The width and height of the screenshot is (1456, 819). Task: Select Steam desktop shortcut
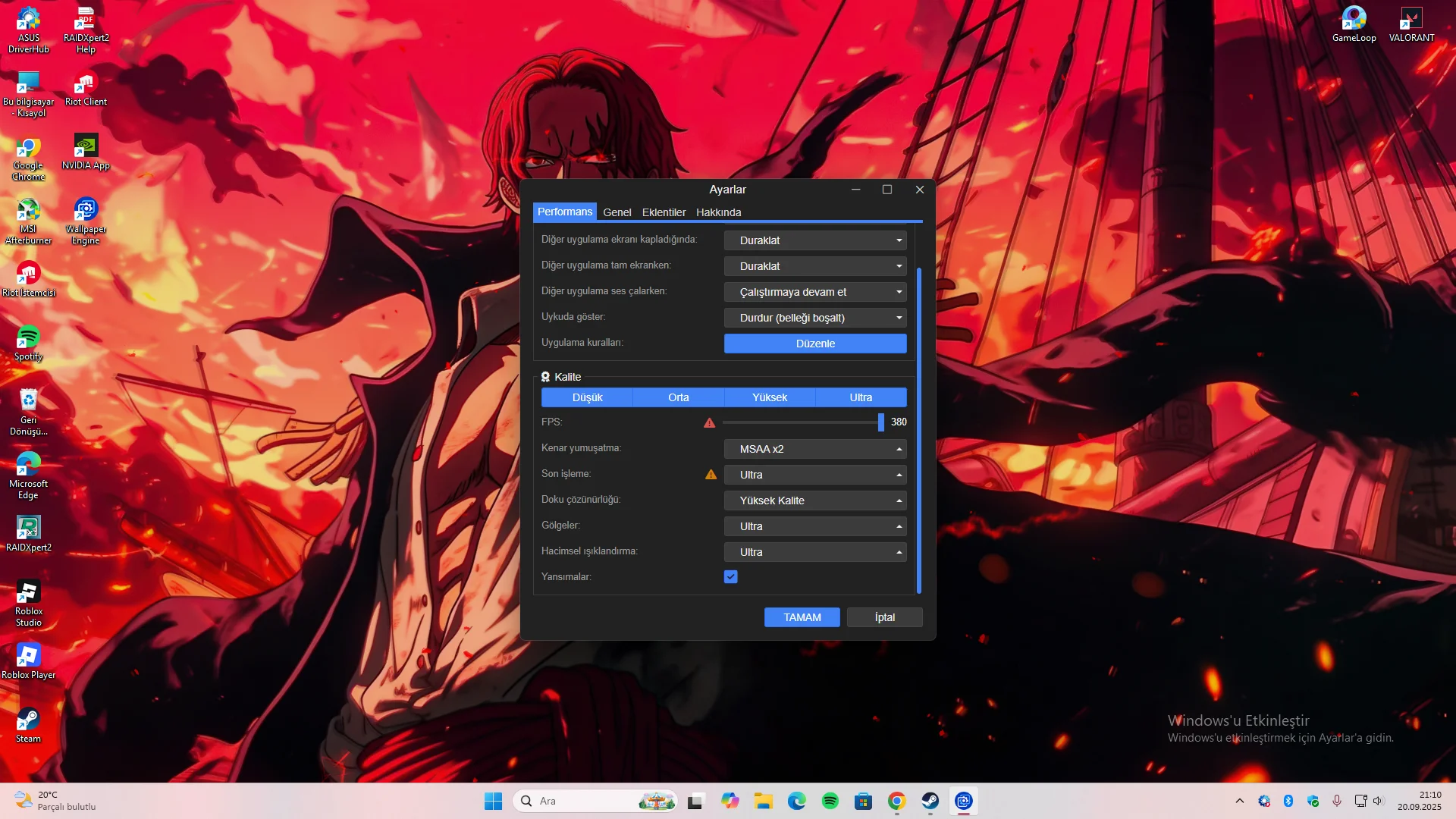coord(29,725)
